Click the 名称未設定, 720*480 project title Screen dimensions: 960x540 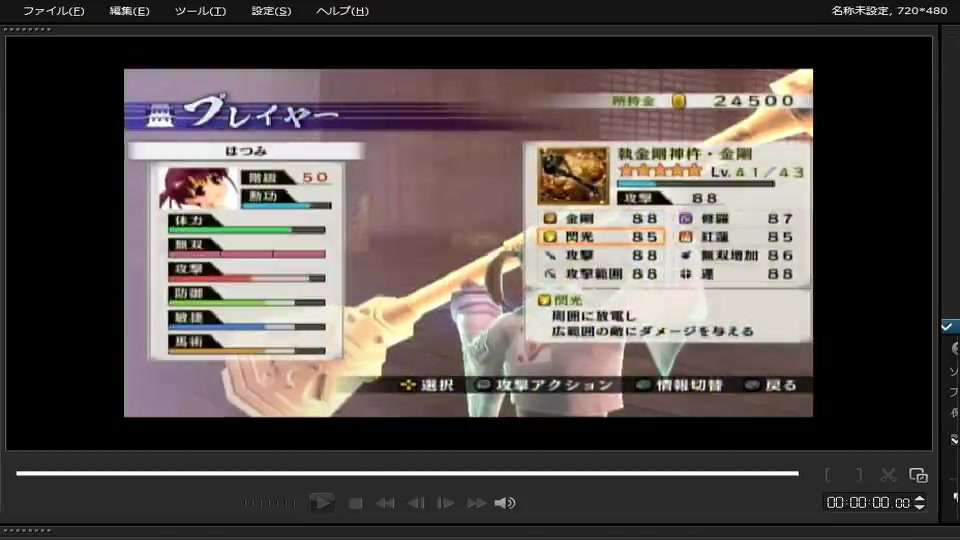(x=889, y=10)
